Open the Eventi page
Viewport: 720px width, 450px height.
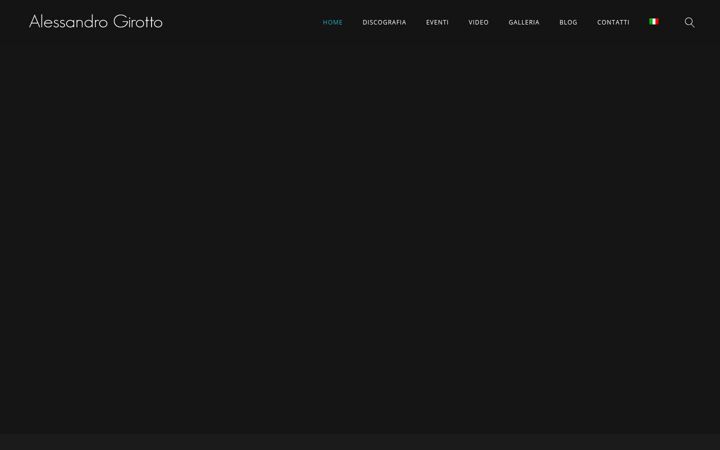[x=437, y=22]
